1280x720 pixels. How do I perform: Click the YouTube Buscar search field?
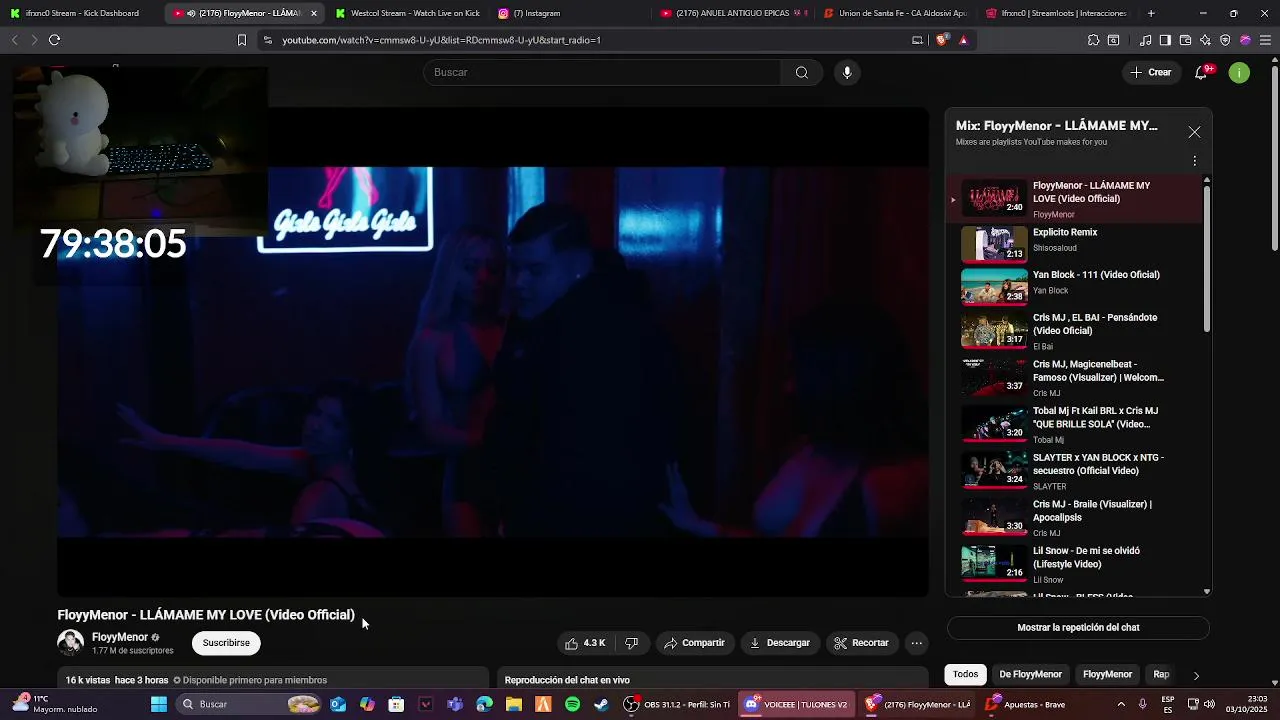tap(602, 72)
